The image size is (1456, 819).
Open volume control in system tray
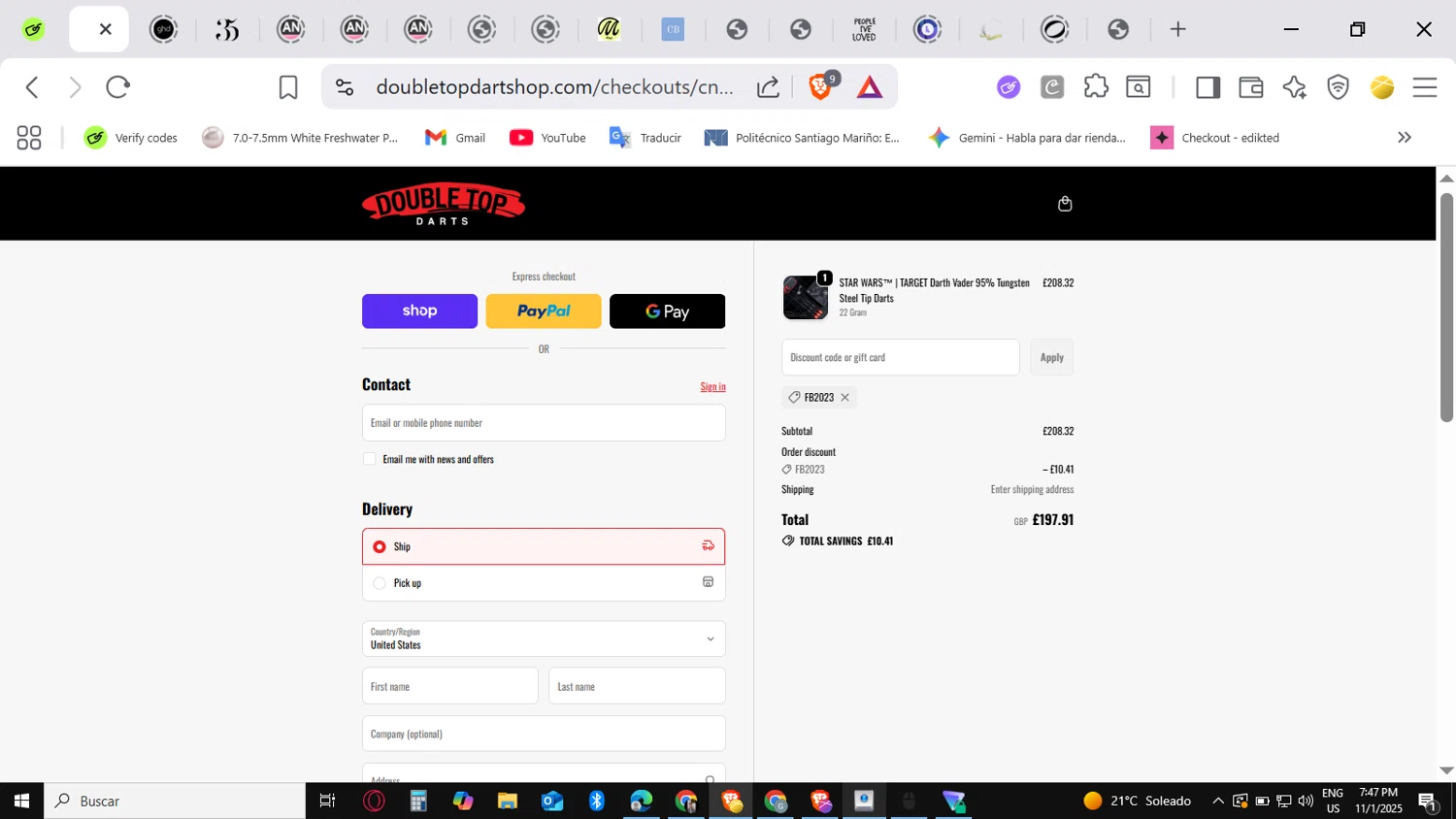coord(1306,801)
